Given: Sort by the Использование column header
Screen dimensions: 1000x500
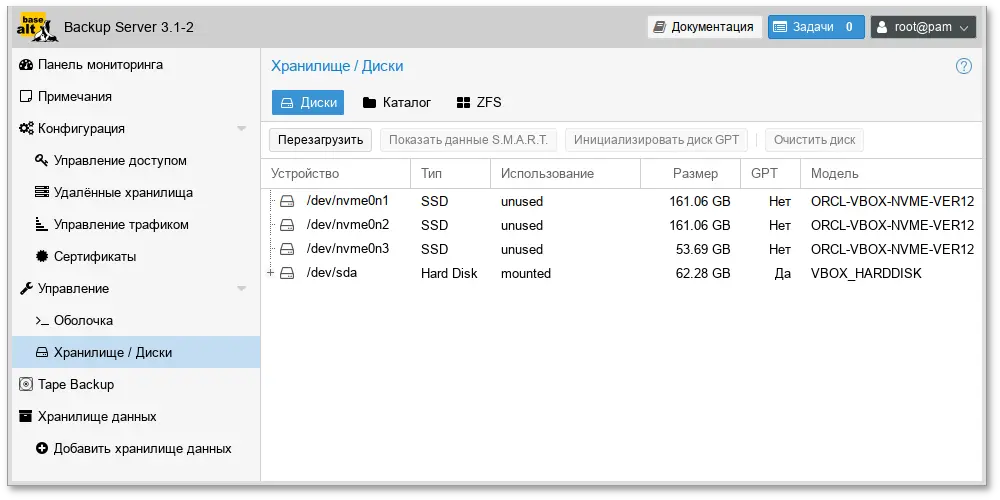Looking at the screenshot, I should click(x=565, y=173).
